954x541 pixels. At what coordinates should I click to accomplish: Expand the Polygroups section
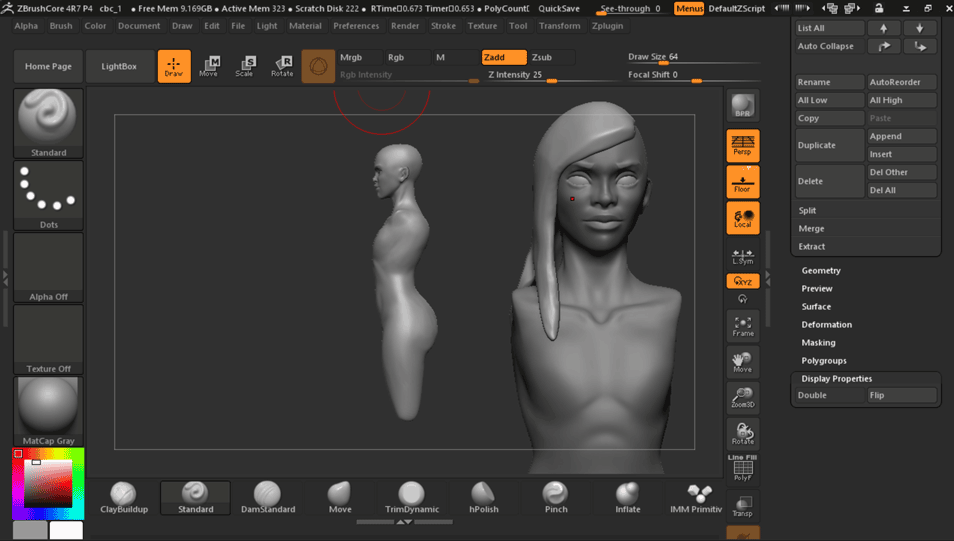click(823, 360)
